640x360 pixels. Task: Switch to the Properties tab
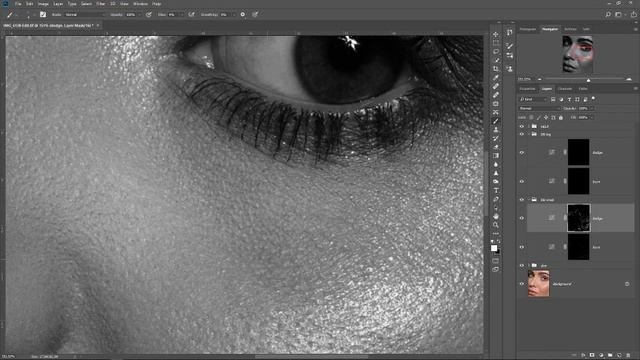[527, 89]
